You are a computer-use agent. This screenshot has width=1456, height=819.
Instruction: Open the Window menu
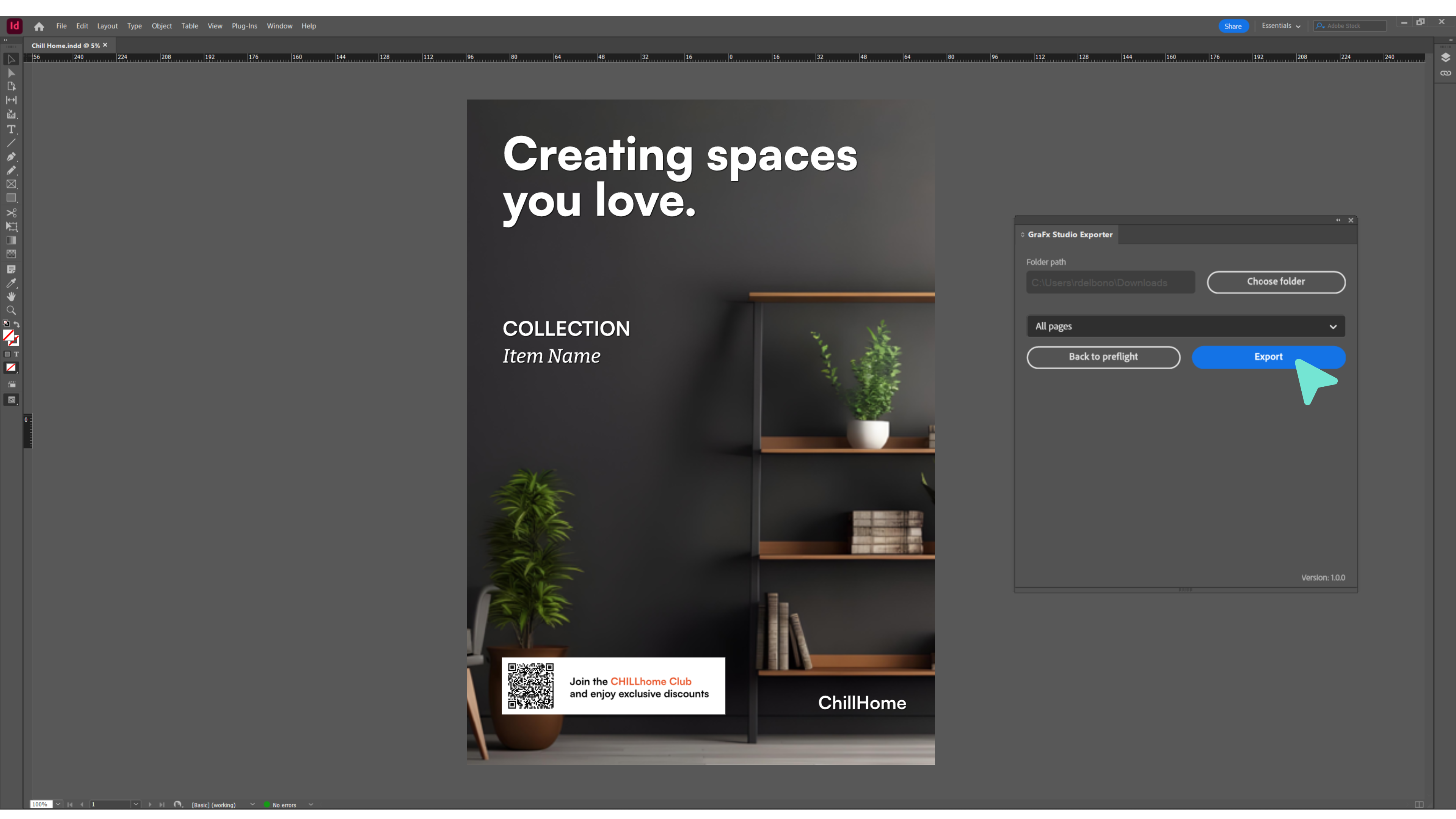click(x=279, y=26)
